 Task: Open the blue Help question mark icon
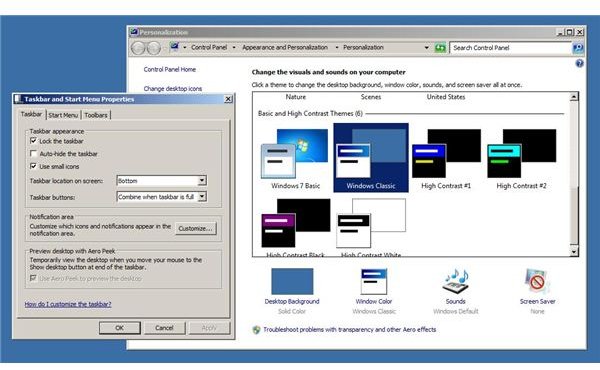click(x=579, y=64)
